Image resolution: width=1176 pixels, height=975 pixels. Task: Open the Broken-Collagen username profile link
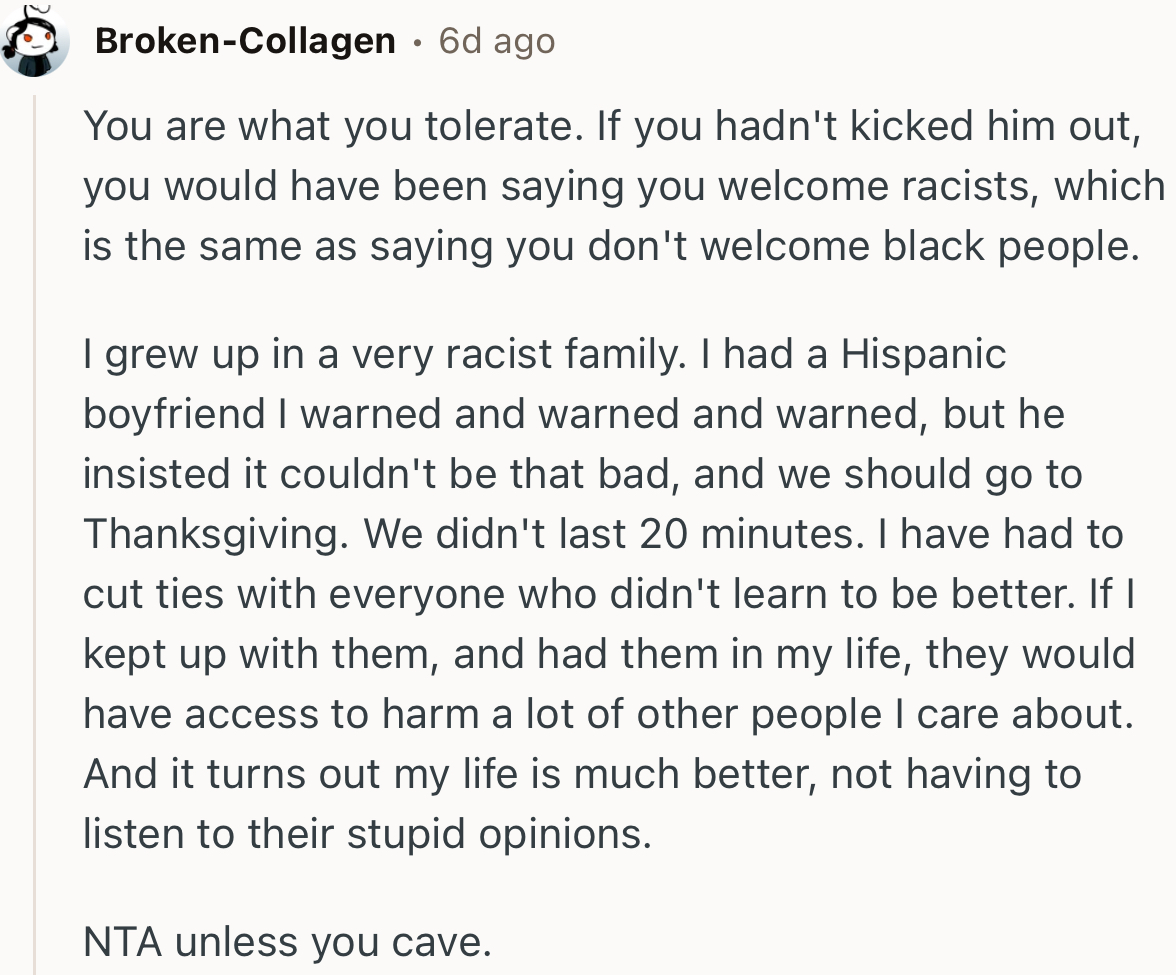(245, 42)
